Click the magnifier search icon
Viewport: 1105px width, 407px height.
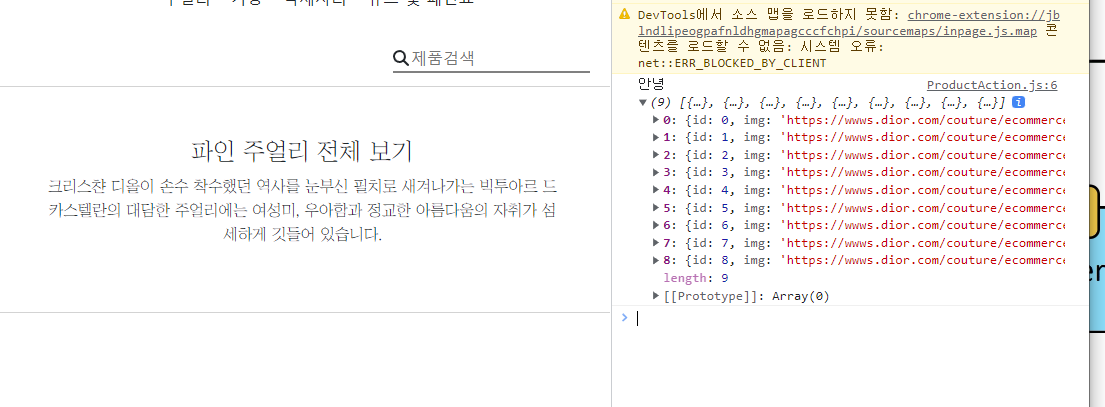[x=401, y=58]
